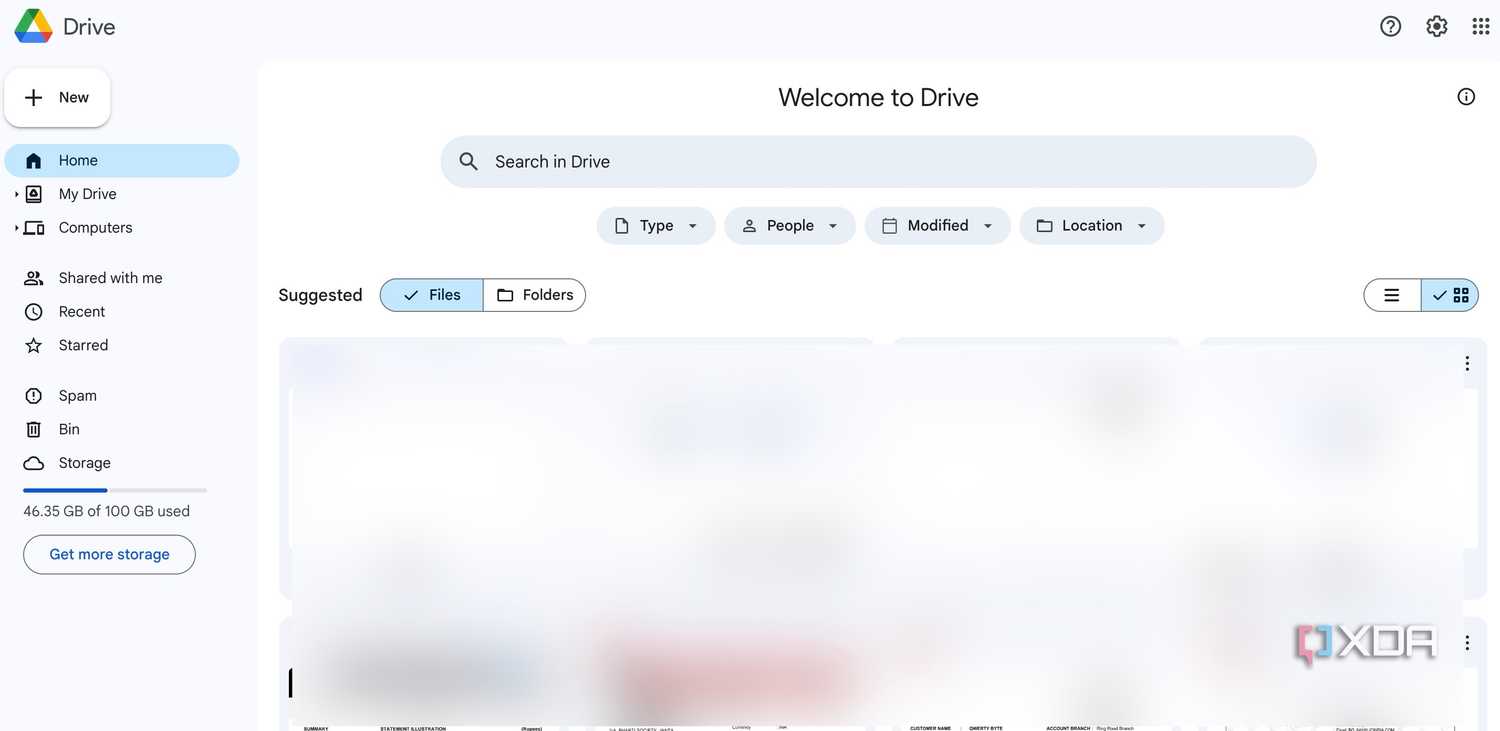Click the Starred star icon
Image resolution: width=1500 pixels, height=731 pixels.
click(x=34, y=345)
